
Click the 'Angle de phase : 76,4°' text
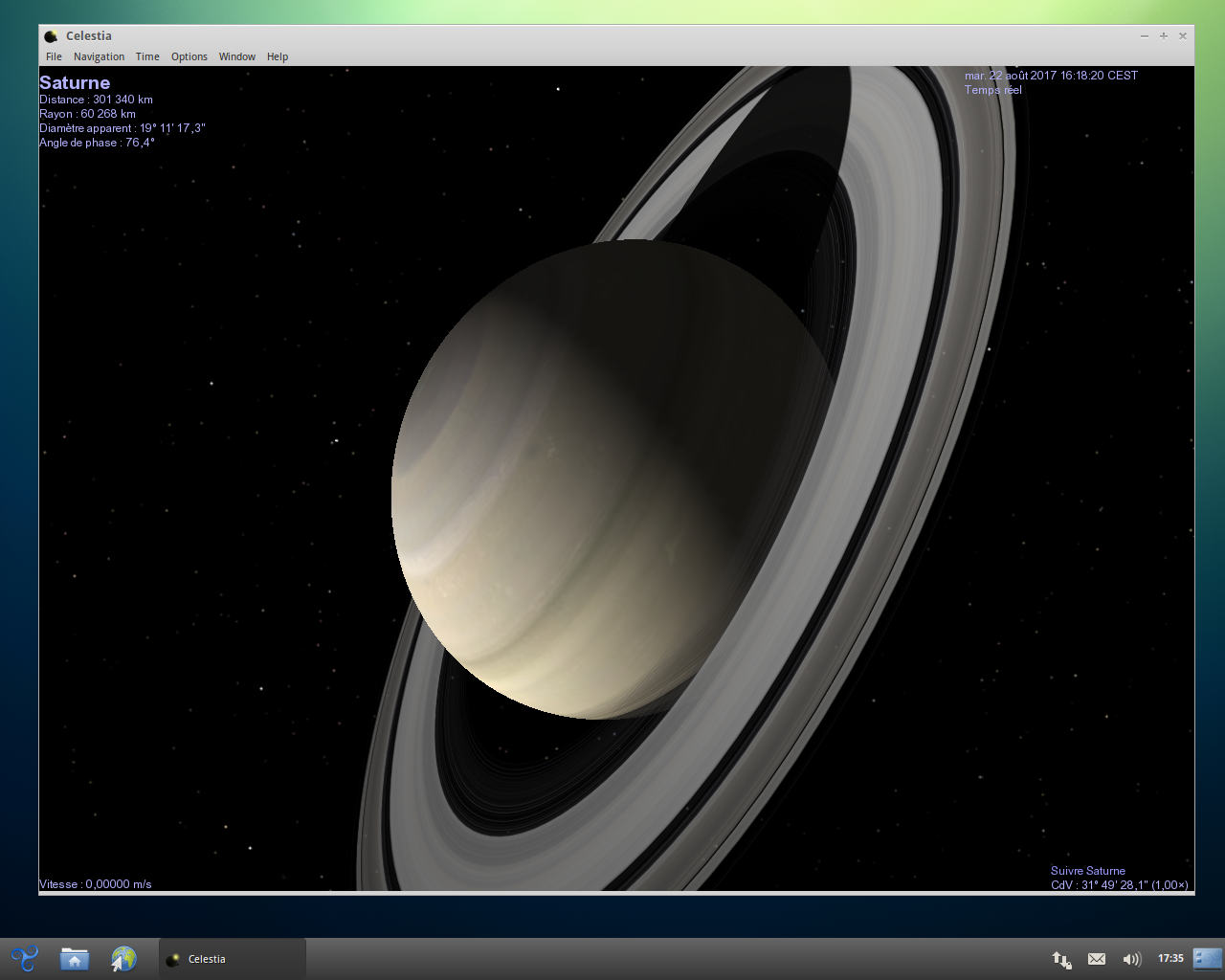(x=97, y=143)
